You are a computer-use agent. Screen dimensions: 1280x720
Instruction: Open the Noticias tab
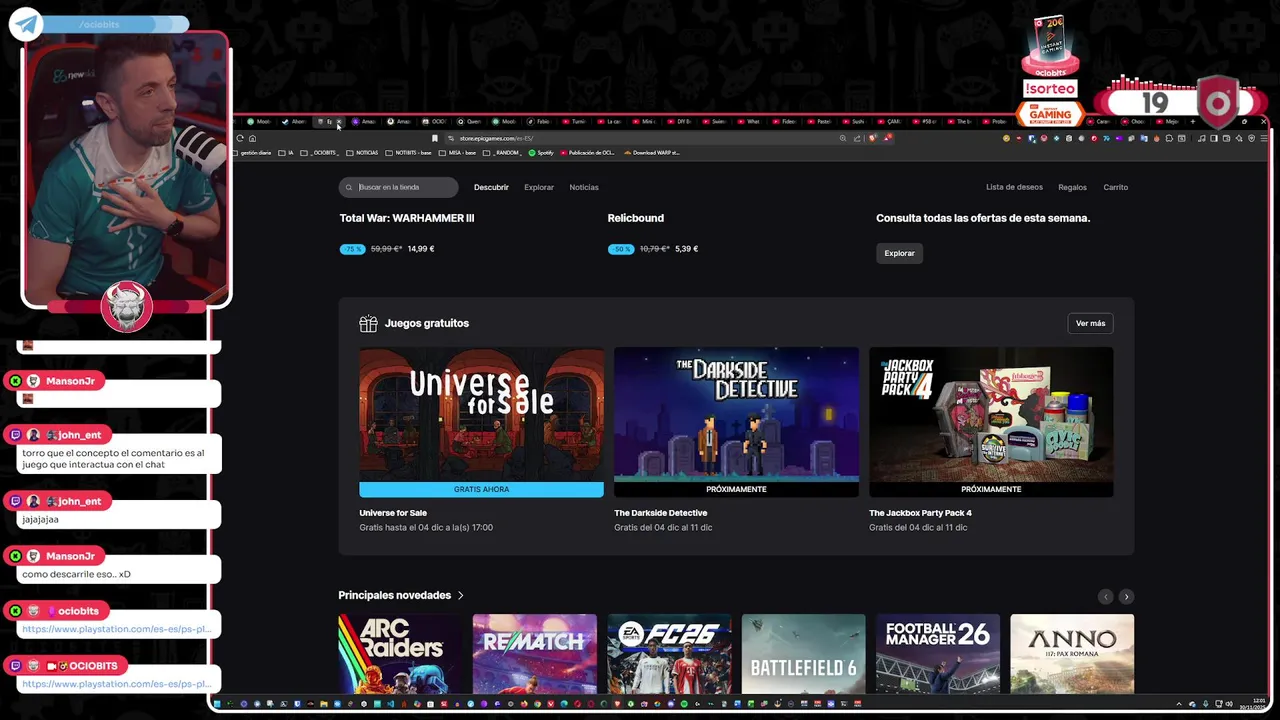pyautogui.click(x=584, y=187)
